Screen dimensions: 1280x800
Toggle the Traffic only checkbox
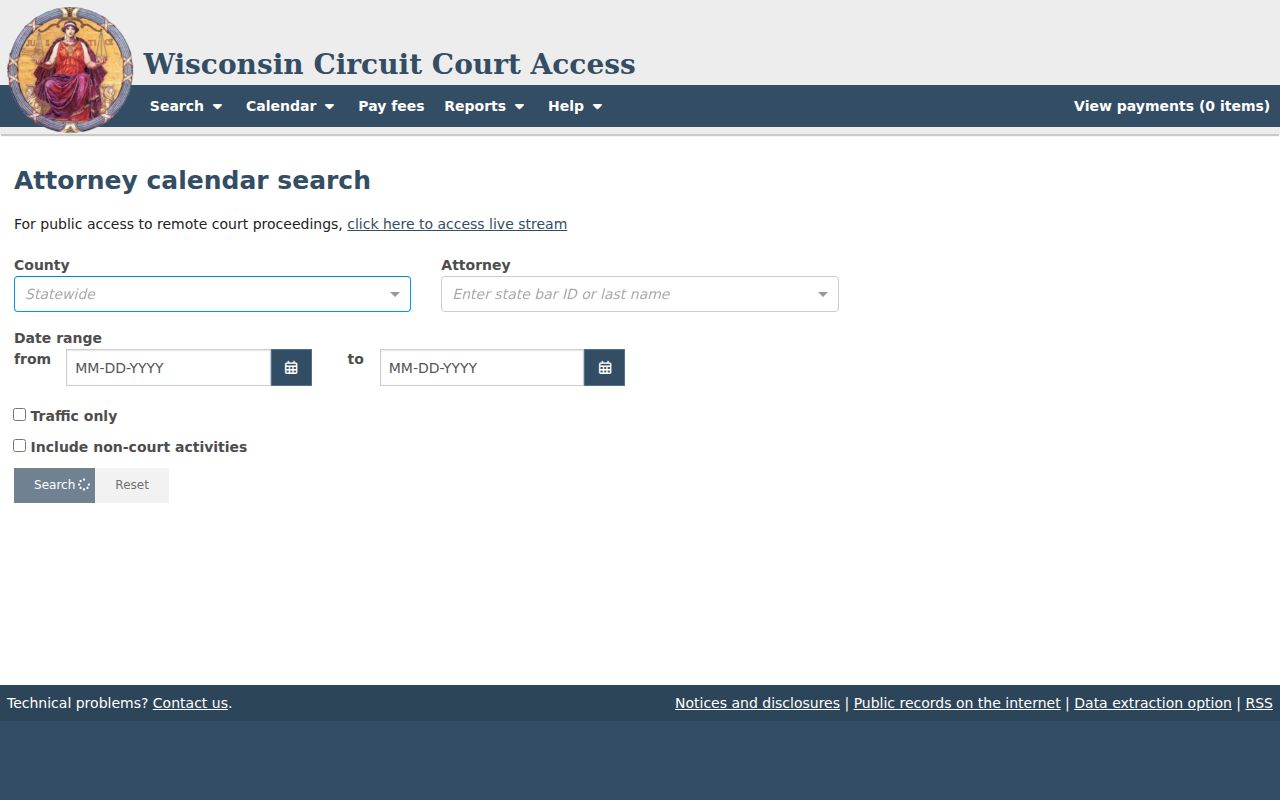pyautogui.click(x=19, y=414)
